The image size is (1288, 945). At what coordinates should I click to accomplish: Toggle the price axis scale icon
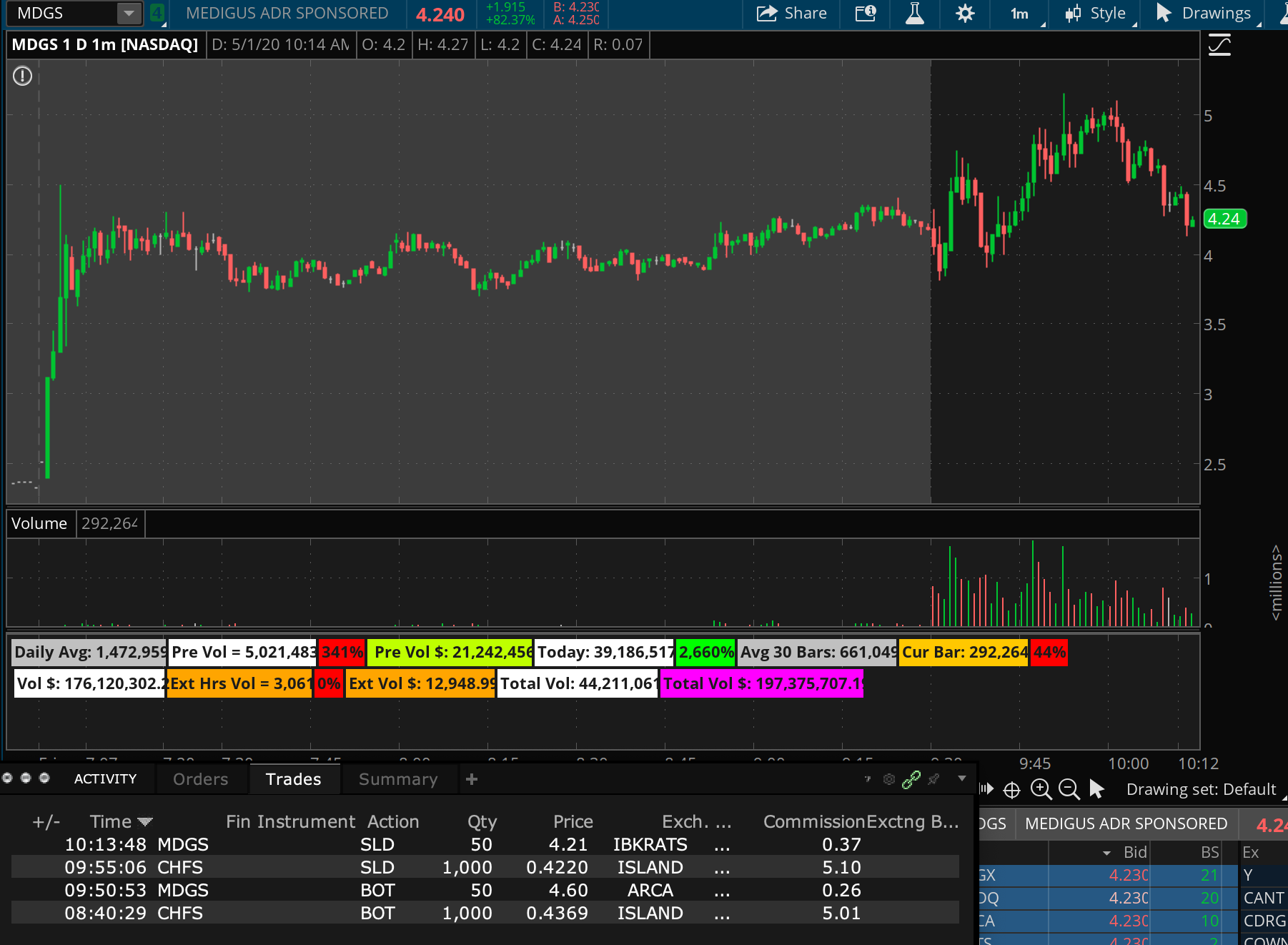[x=1219, y=46]
